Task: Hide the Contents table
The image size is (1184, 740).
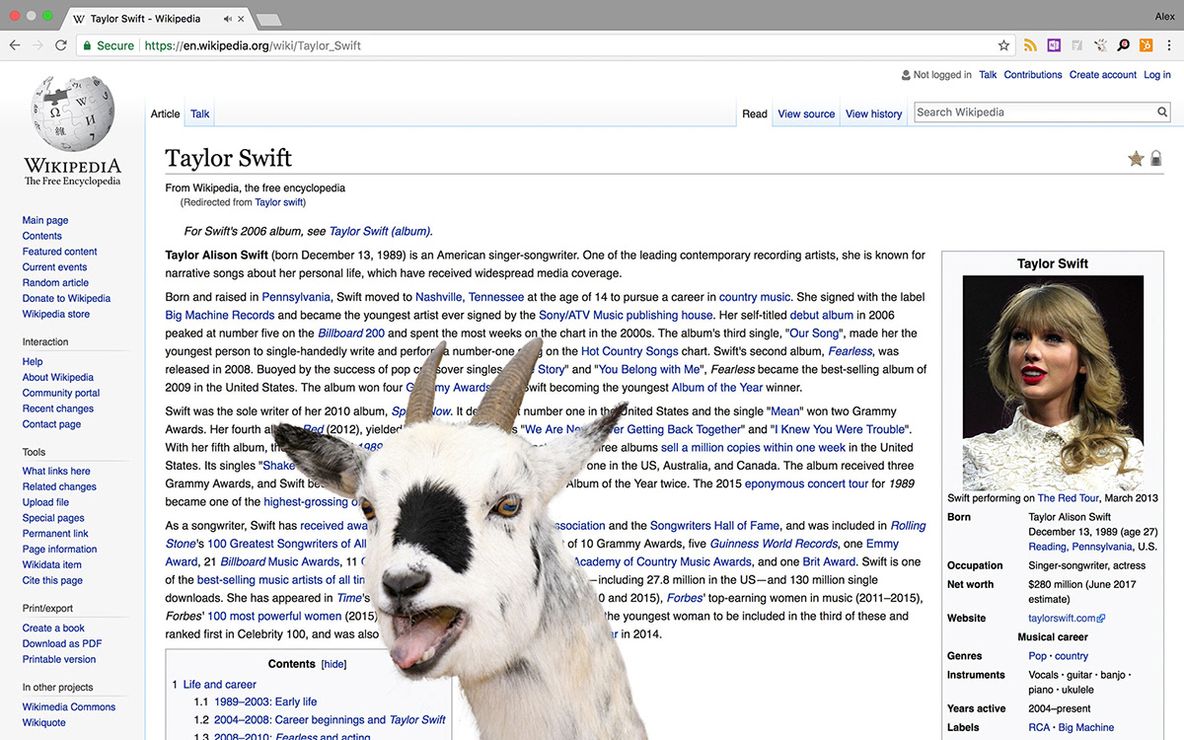Action: [x=334, y=664]
